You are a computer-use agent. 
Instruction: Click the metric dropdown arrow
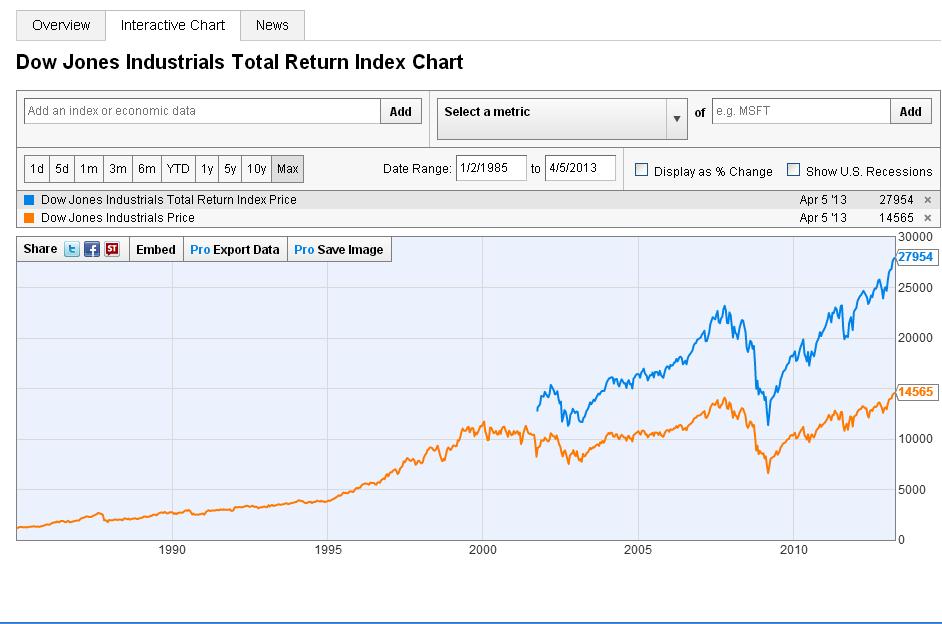click(676, 119)
